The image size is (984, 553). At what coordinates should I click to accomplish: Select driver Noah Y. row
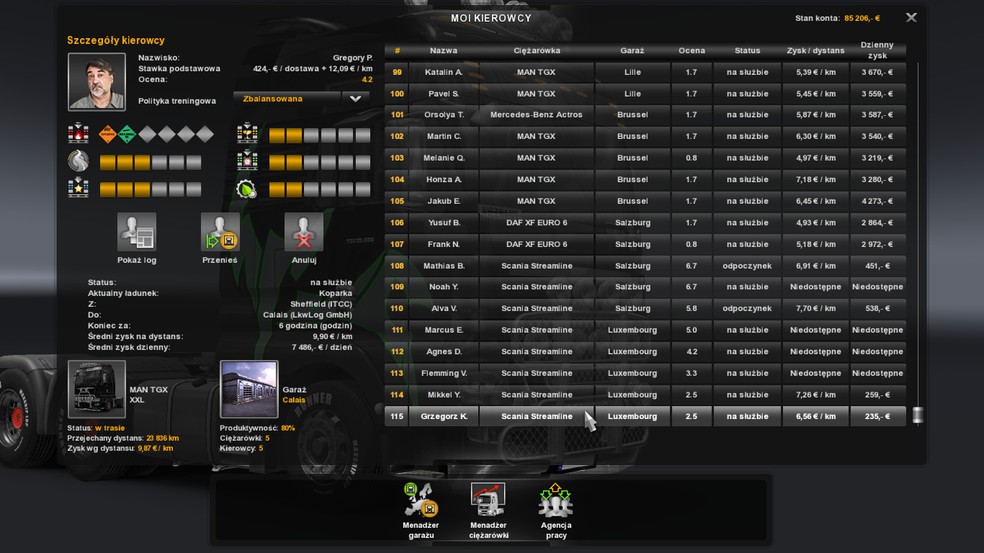pos(645,287)
